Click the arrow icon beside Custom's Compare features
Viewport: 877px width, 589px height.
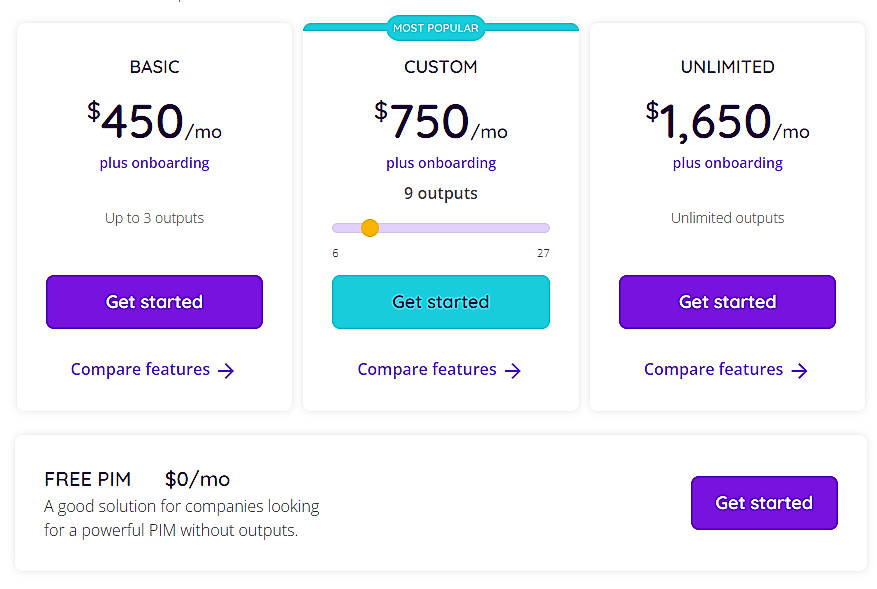click(513, 371)
